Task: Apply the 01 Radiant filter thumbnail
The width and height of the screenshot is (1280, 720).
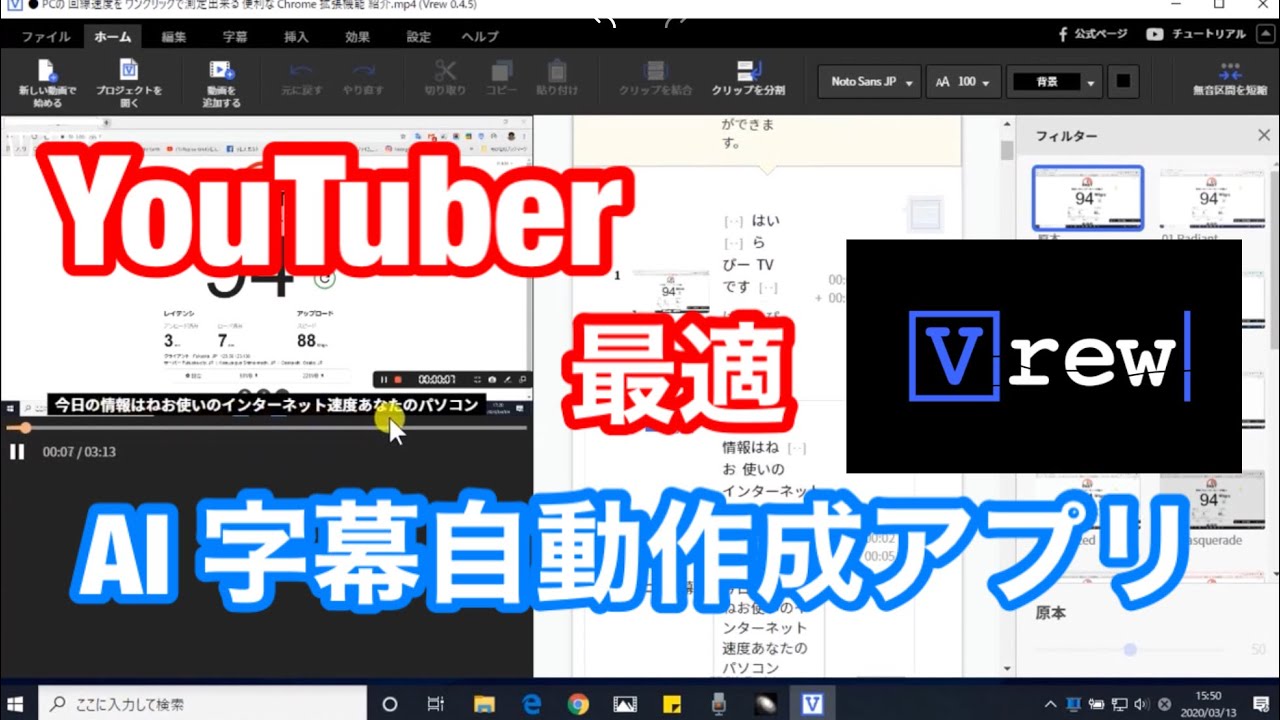Action: (1214, 199)
